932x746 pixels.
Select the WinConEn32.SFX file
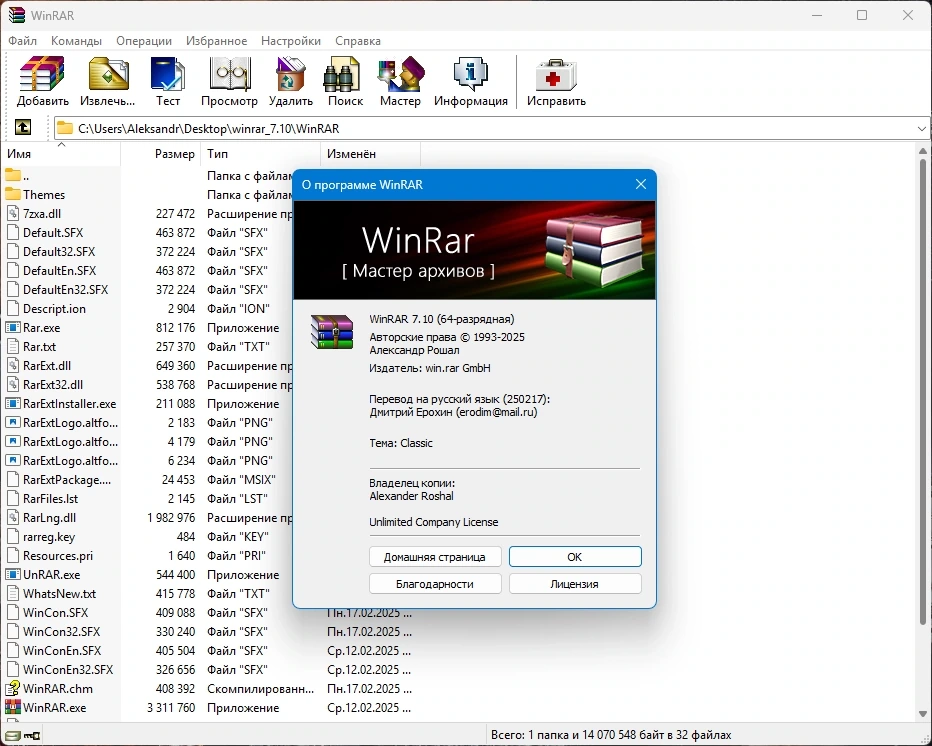click(x=68, y=669)
